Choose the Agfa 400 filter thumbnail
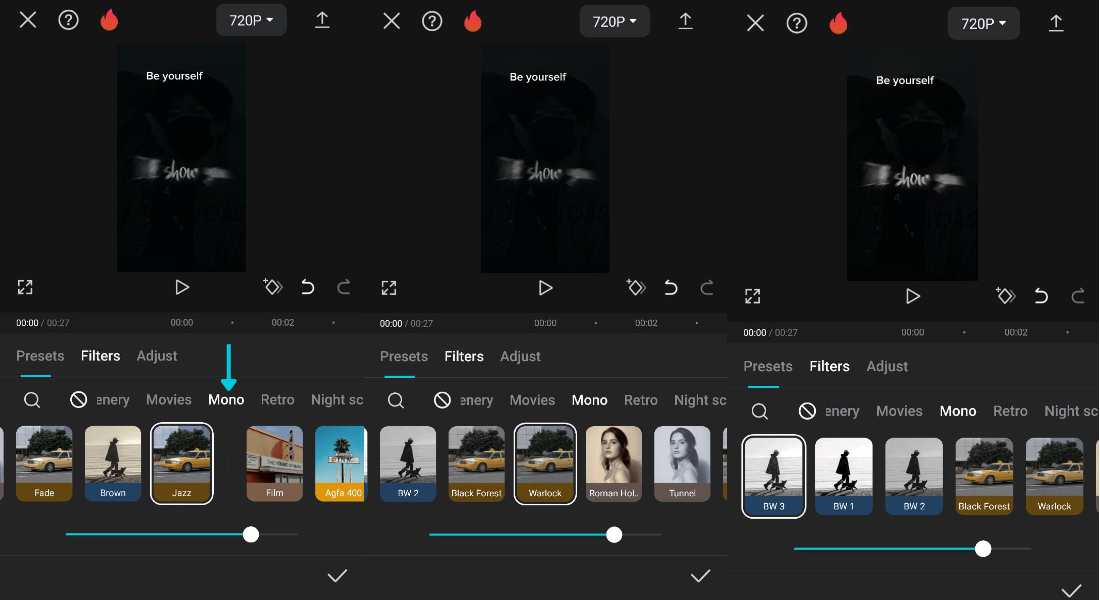Screen dimensions: 1100x600 click(340, 463)
